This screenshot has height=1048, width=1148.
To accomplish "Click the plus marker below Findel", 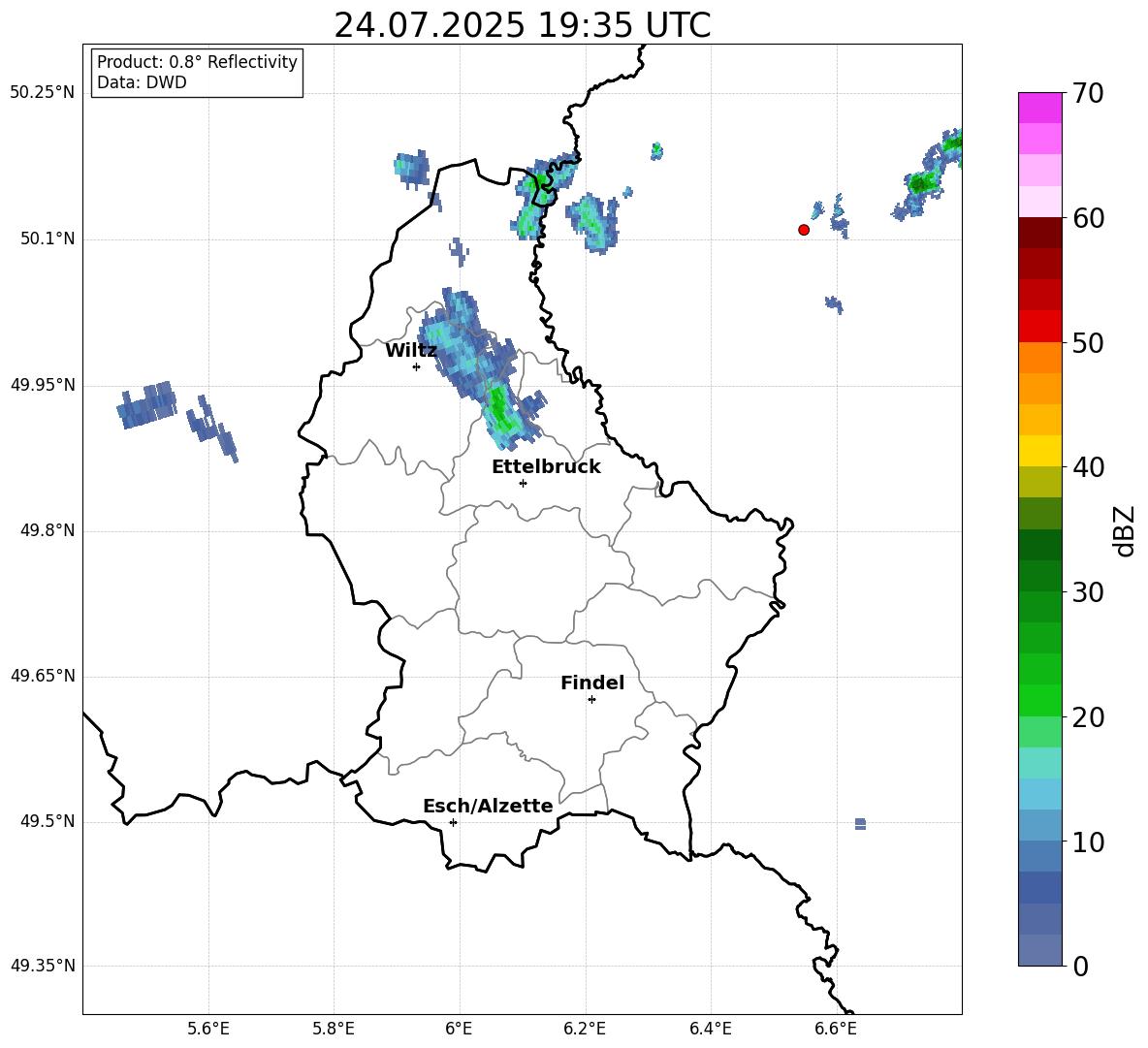I will pyautogui.click(x=591, y=700).
